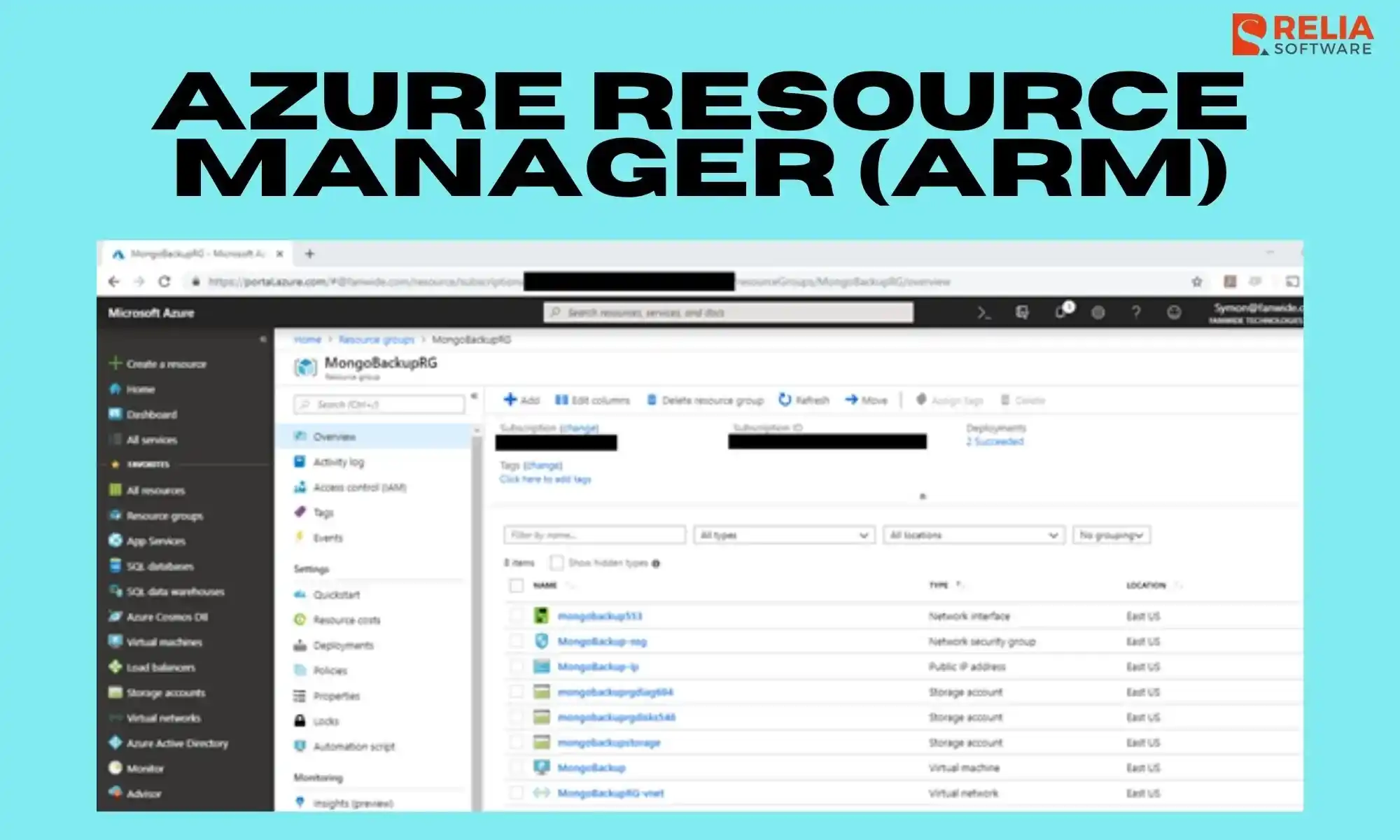
Task: Select Overview in resource menu
Action: (x=374, y=436)
